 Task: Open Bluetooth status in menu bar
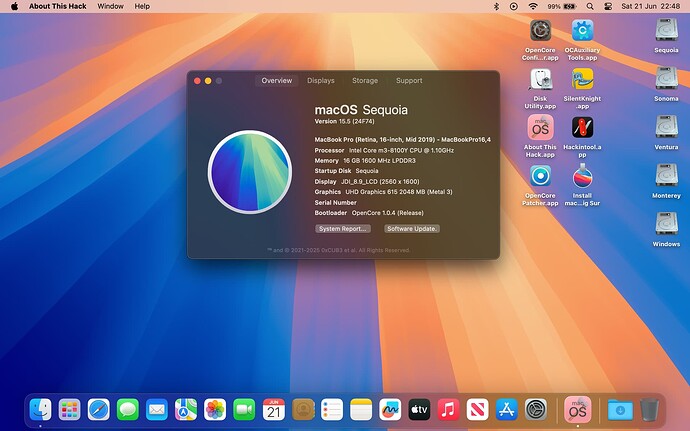(x=496, y=6)
